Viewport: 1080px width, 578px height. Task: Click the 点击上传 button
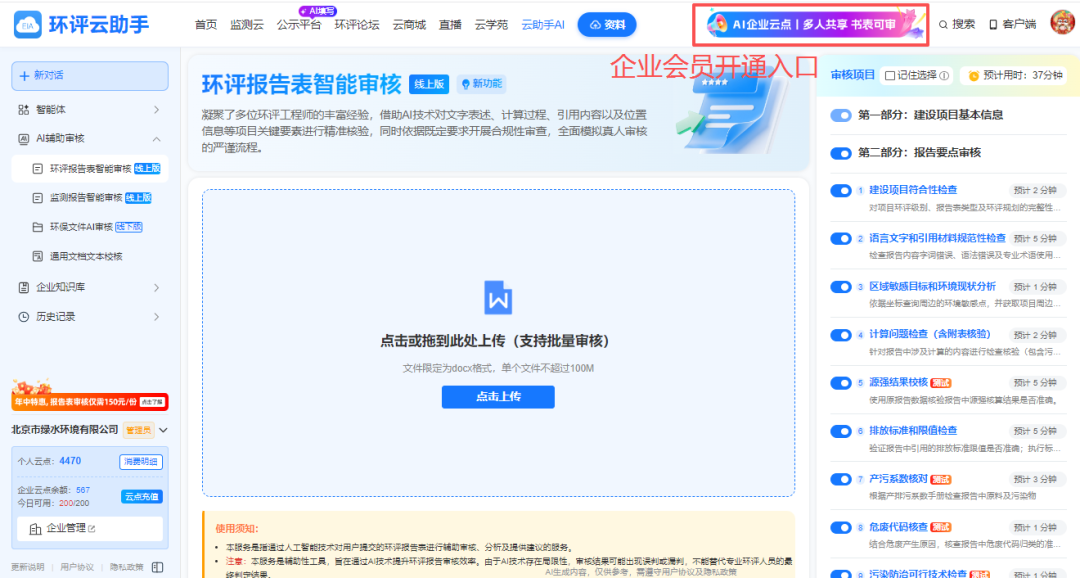(498, 397)
